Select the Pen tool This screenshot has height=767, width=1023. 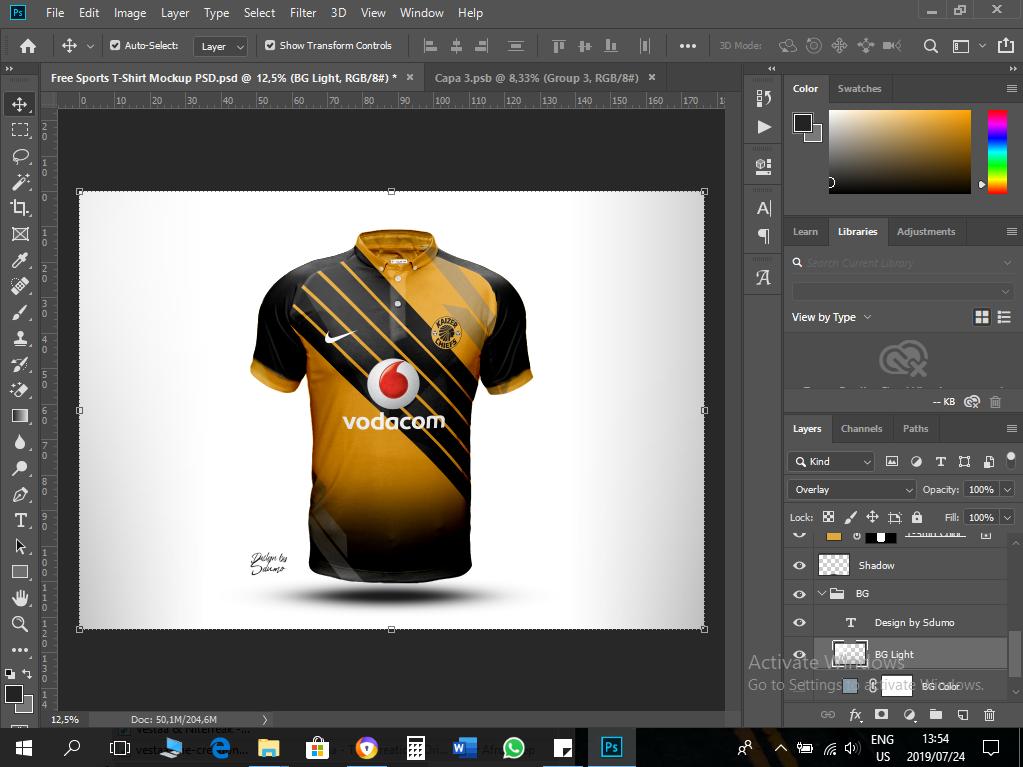tap(20, 494)
